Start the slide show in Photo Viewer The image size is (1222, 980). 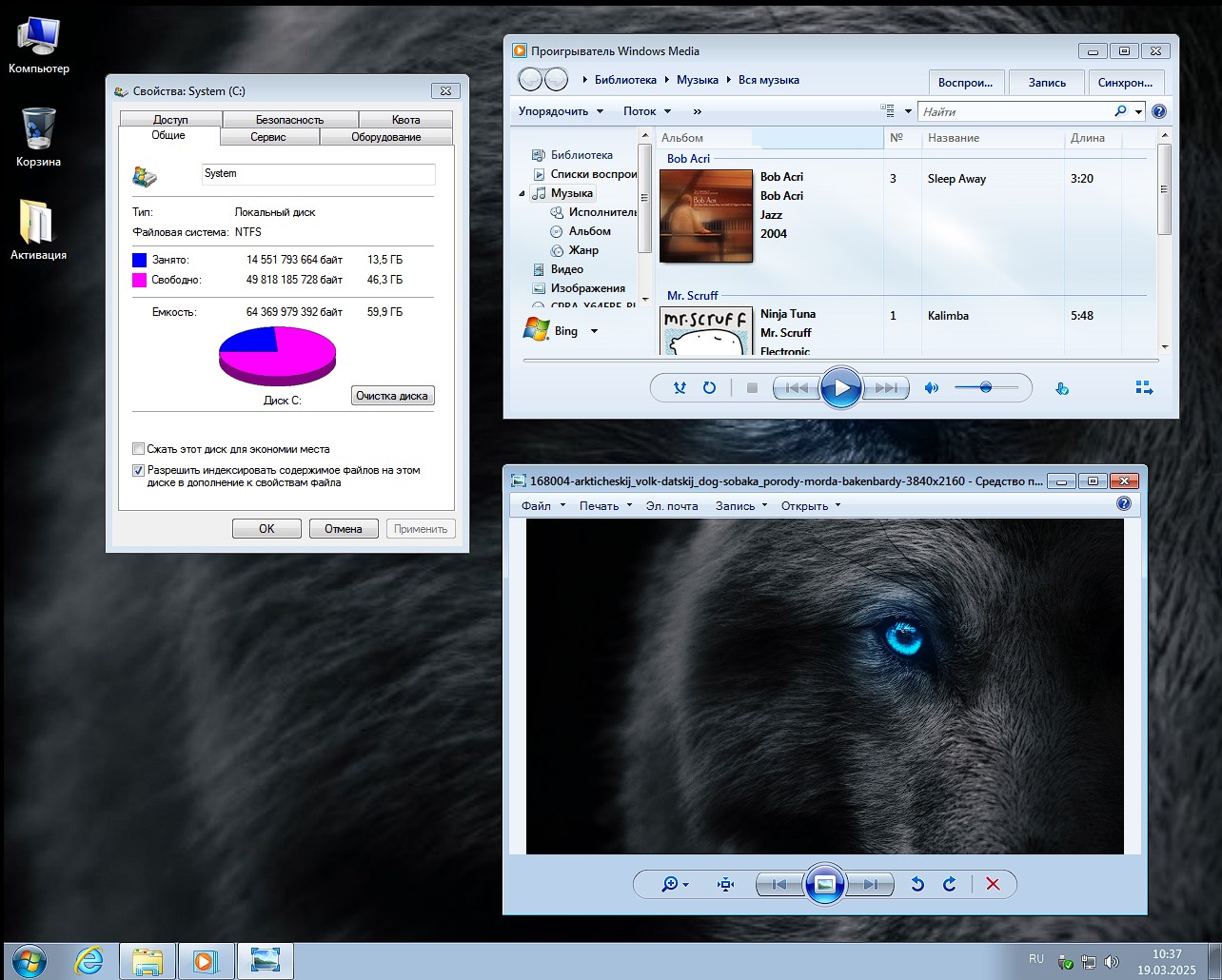825,884
